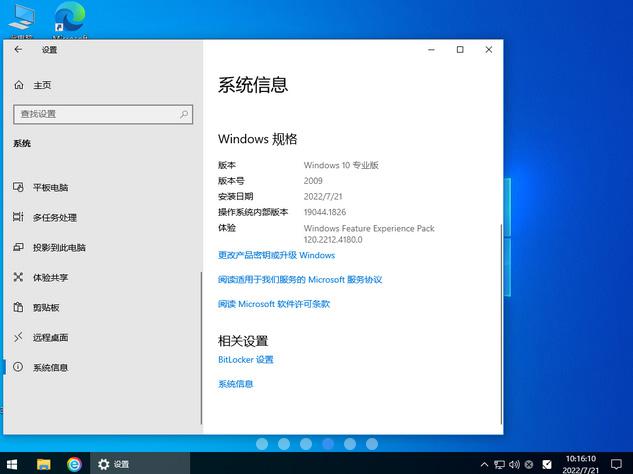Select the 投影到此电脑 sidebar icon
This screenshot has width=633, height=474.
point(18,247)
